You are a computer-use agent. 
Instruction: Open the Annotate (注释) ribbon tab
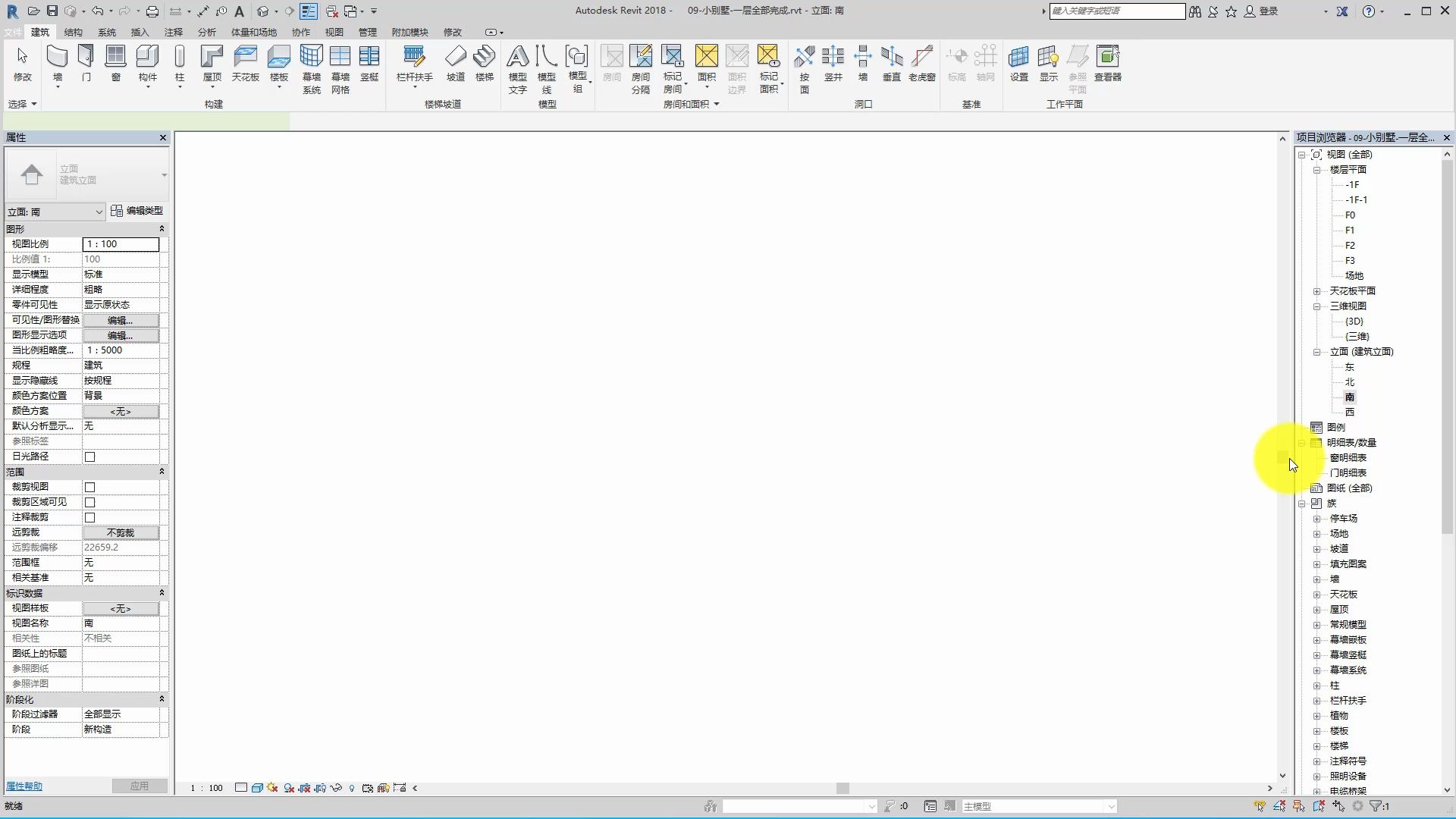[174, 32]
